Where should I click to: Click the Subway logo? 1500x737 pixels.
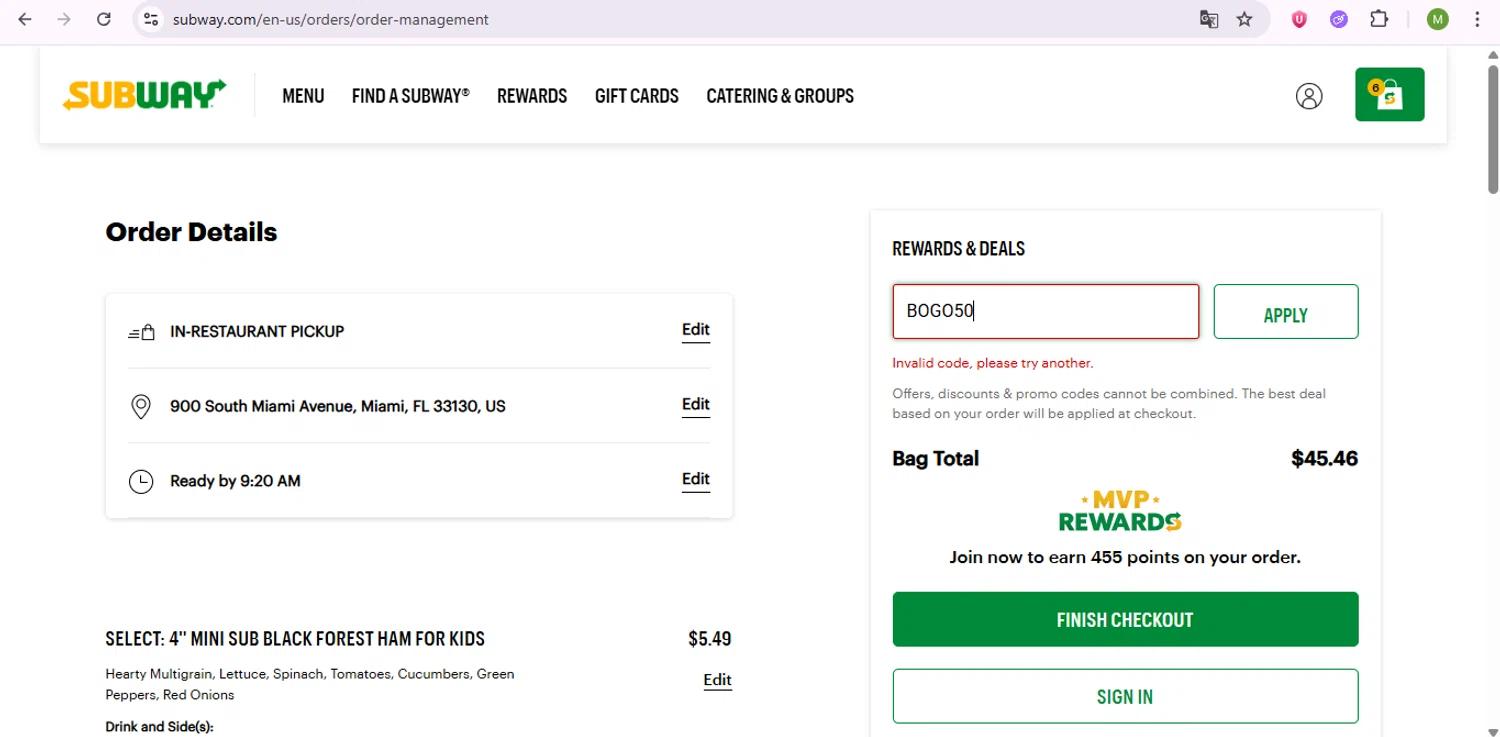(x=144, y=95)
